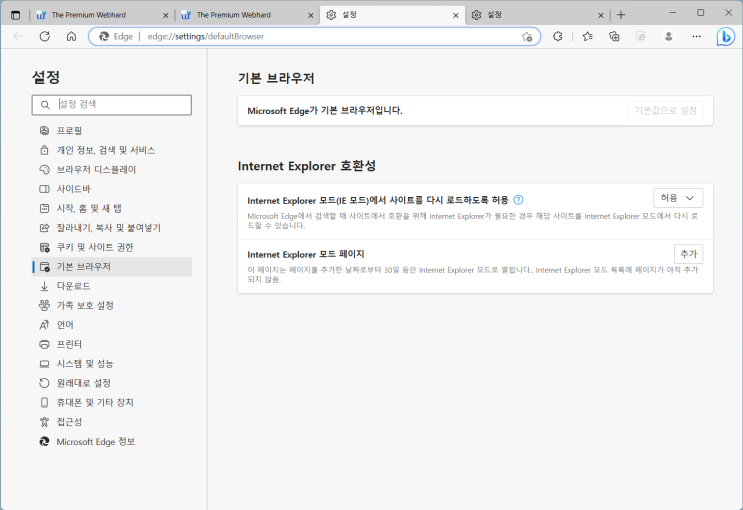Click the Microsoft Edge 정보 logo icon
The height and width of the screenshot is (510, 743).
pos(45,442)
